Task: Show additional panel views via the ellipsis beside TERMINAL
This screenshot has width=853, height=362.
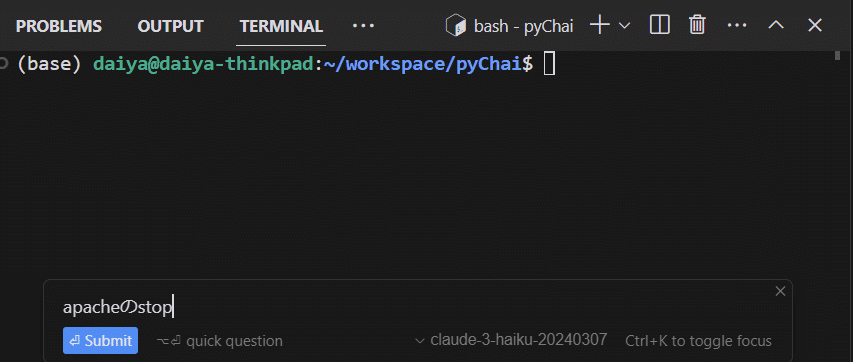Action: [363, 26]
